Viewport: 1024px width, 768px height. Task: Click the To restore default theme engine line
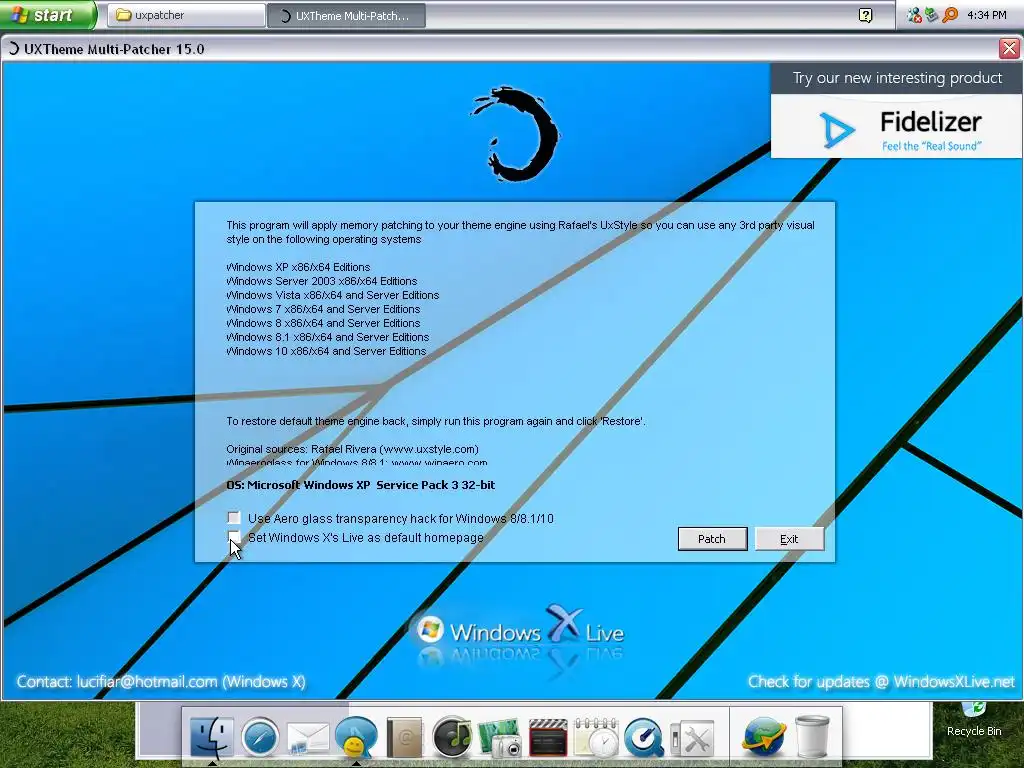coord(436,421)
